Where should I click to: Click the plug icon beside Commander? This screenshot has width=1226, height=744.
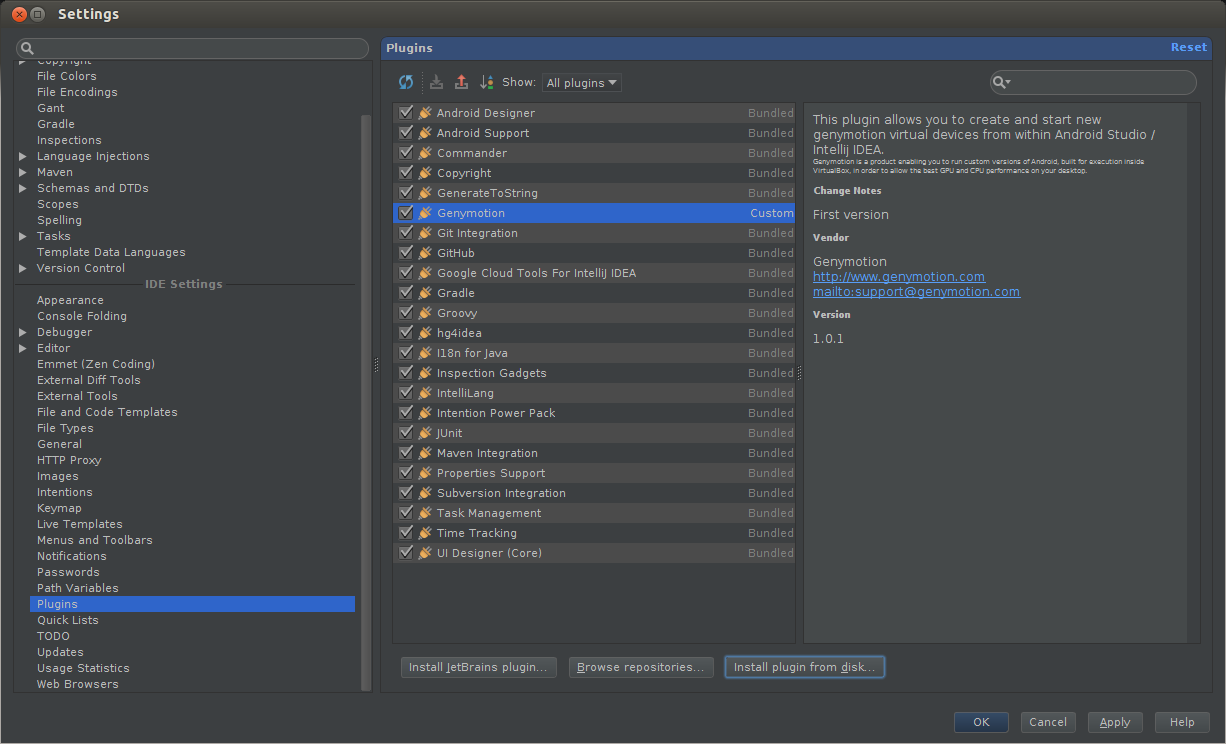click(425, 153)
